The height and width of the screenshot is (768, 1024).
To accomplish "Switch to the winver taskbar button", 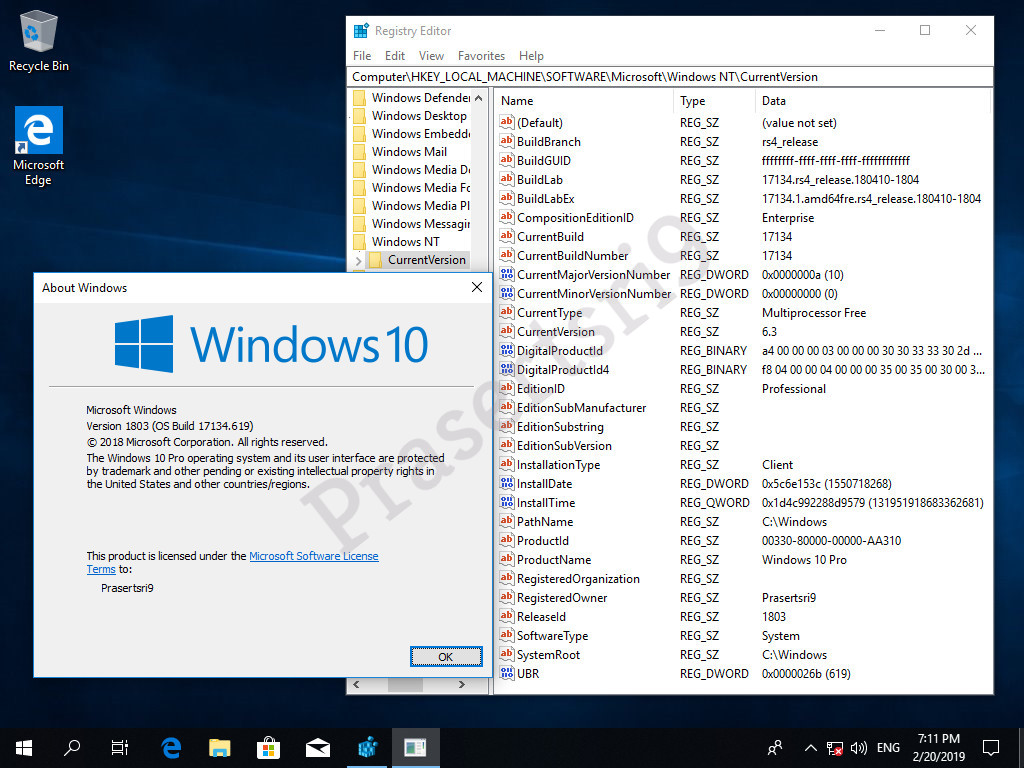I will [x=415, y=747].
